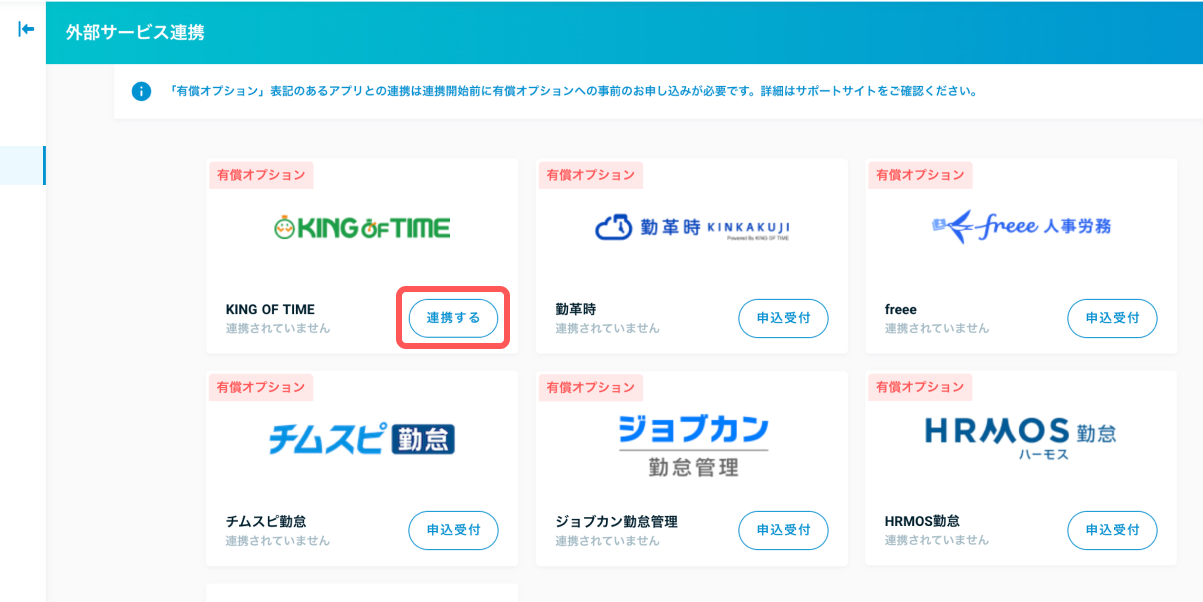Click the 外部サービス連携 page title

coord(135,33)
